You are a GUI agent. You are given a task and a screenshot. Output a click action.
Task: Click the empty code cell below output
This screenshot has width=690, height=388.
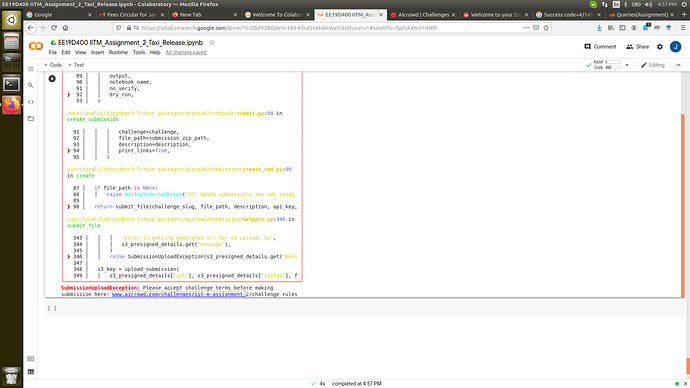tap(363, 308)
